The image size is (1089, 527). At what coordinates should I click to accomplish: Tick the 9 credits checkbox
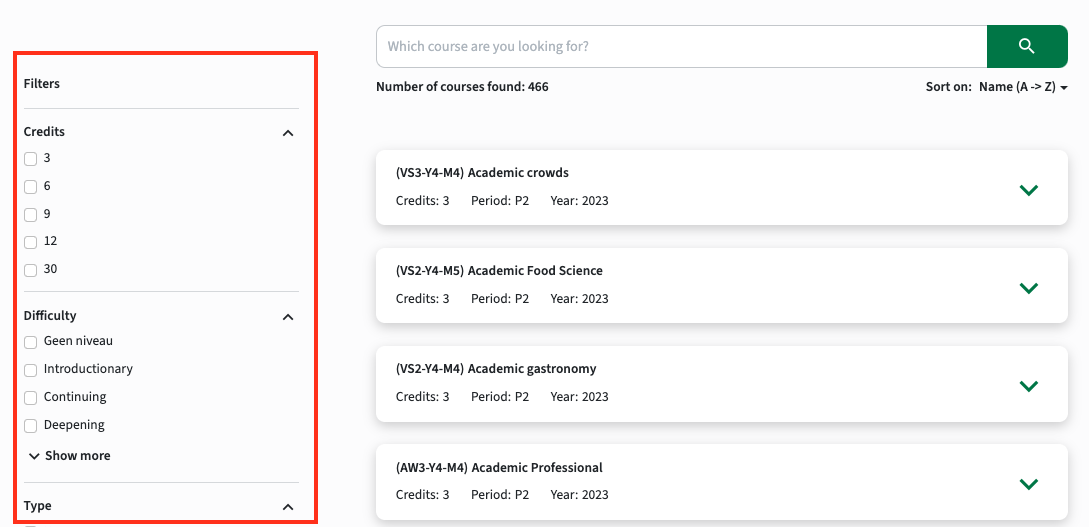point(31,215)
